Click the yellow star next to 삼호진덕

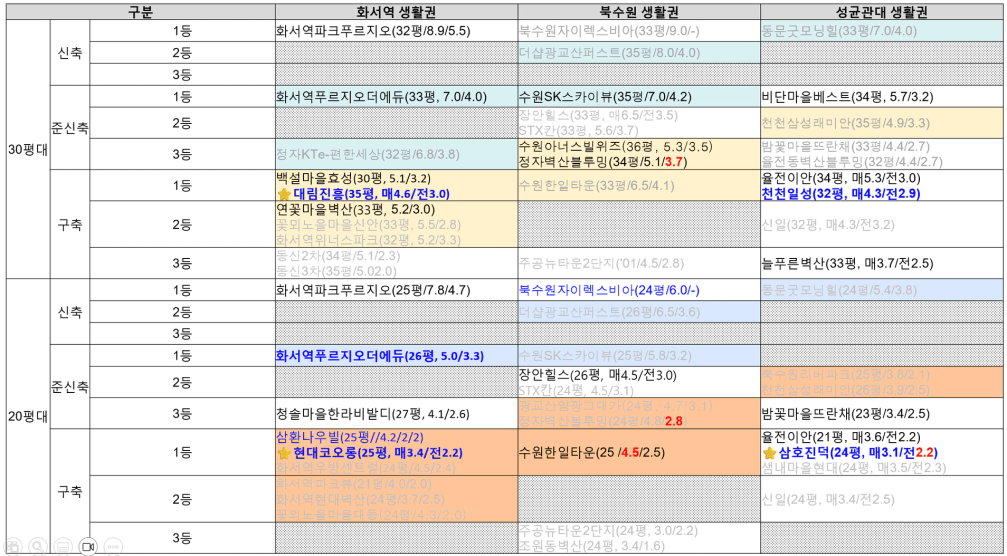[769, 453]
